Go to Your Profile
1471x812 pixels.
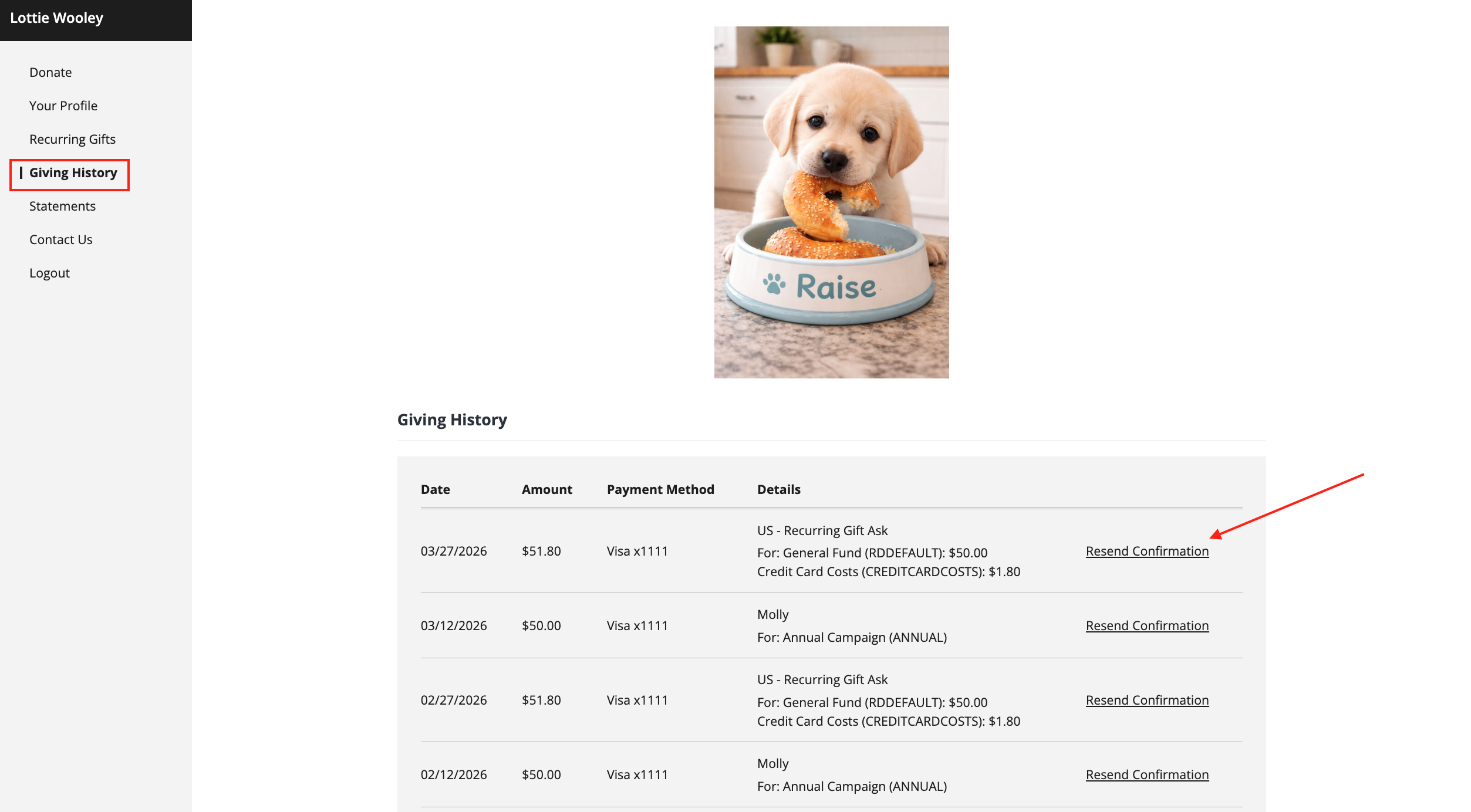coord(63,106)
